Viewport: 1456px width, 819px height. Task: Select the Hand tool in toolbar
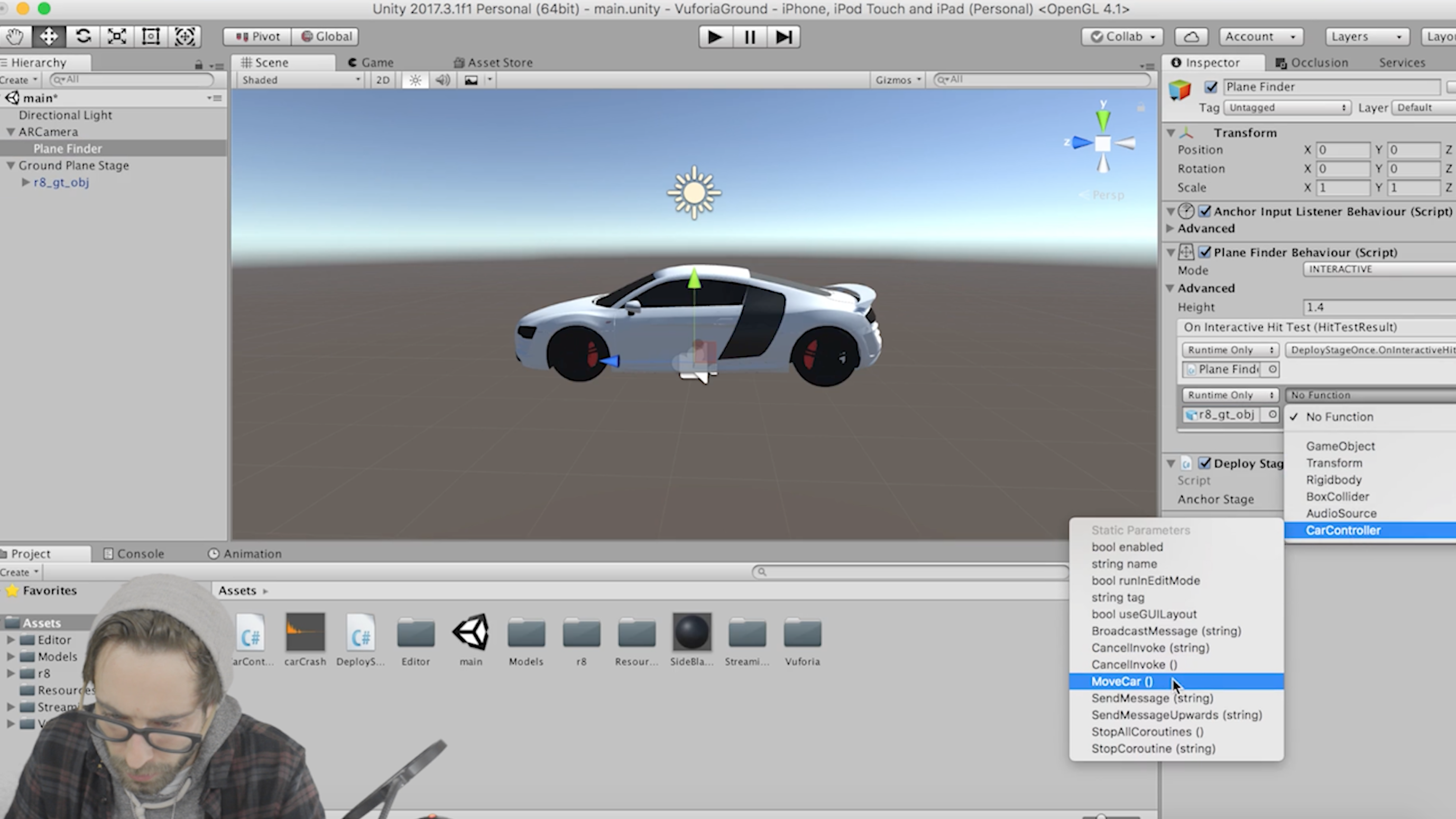tap(15, 36)
